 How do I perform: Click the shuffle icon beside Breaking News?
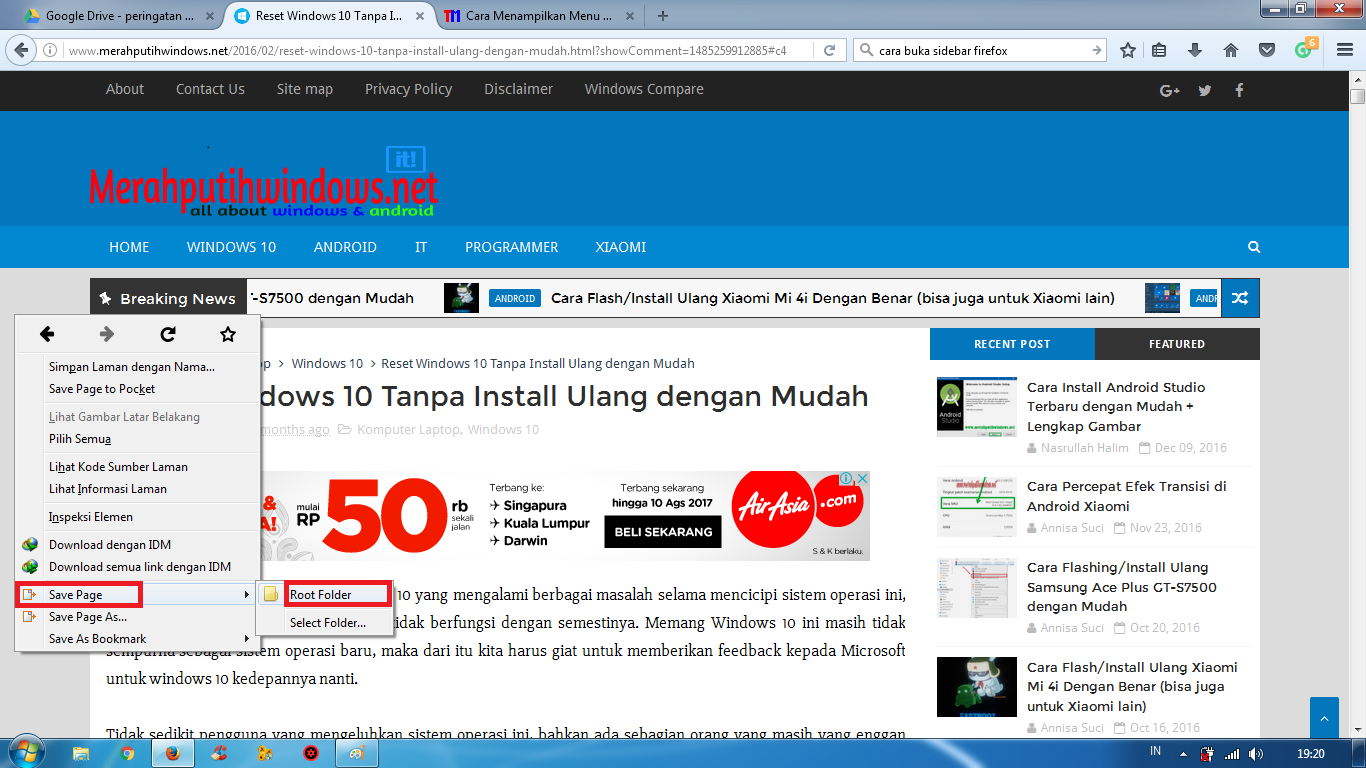[x=1240, y=298]
